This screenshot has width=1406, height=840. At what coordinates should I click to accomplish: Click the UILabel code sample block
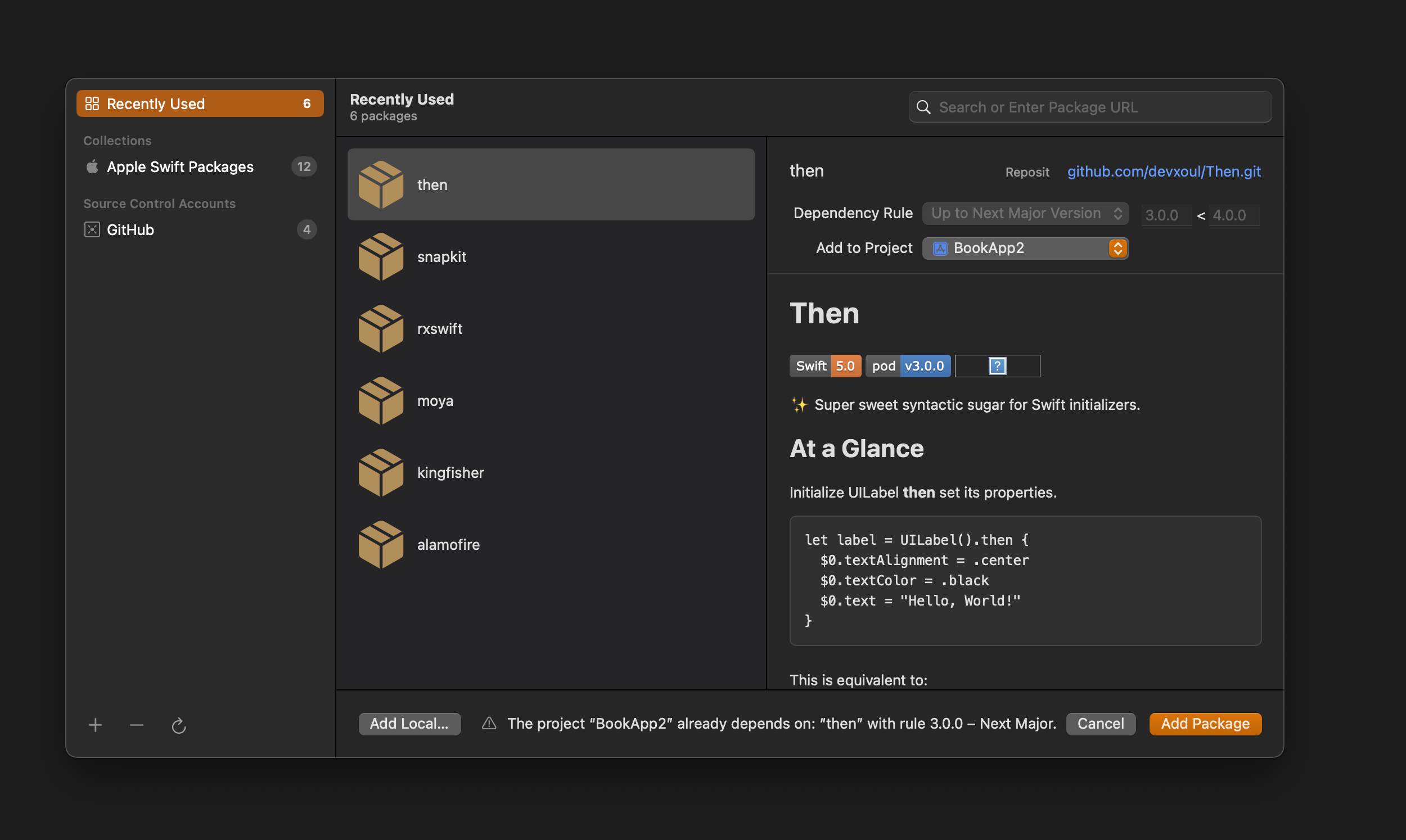1025,580
